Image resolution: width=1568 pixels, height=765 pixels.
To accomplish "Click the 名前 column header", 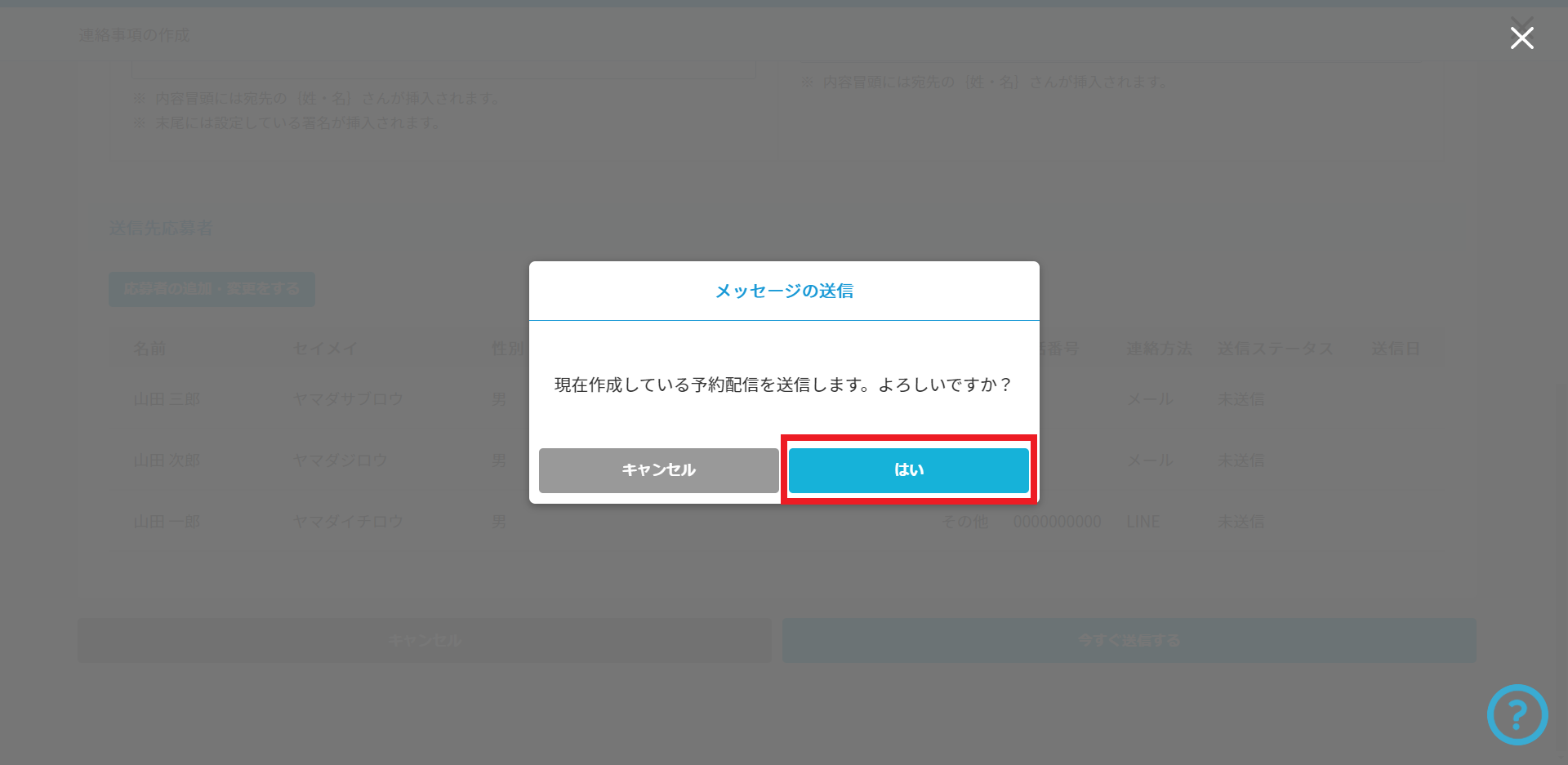I will point(149,349).
